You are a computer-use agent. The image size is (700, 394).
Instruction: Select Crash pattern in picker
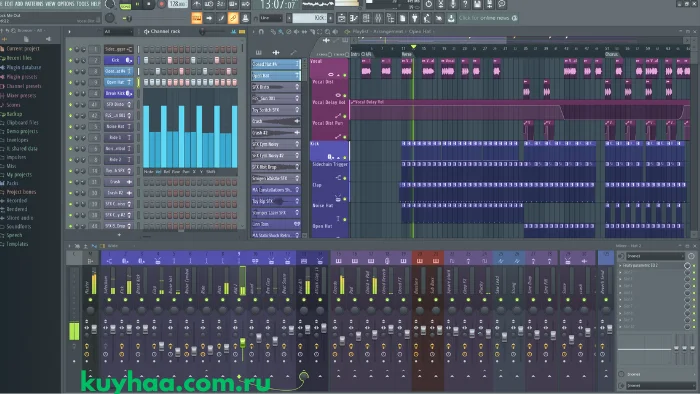pos(275,121)
